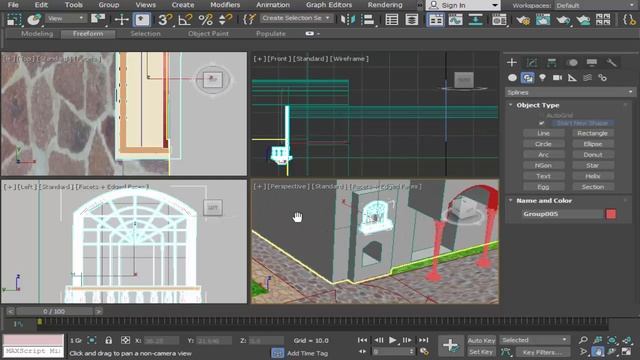Image resolution: width=640 pixels, height=360 pixels.
Task: Open the Hierarchy panel icon
Action: pos(552,62)
